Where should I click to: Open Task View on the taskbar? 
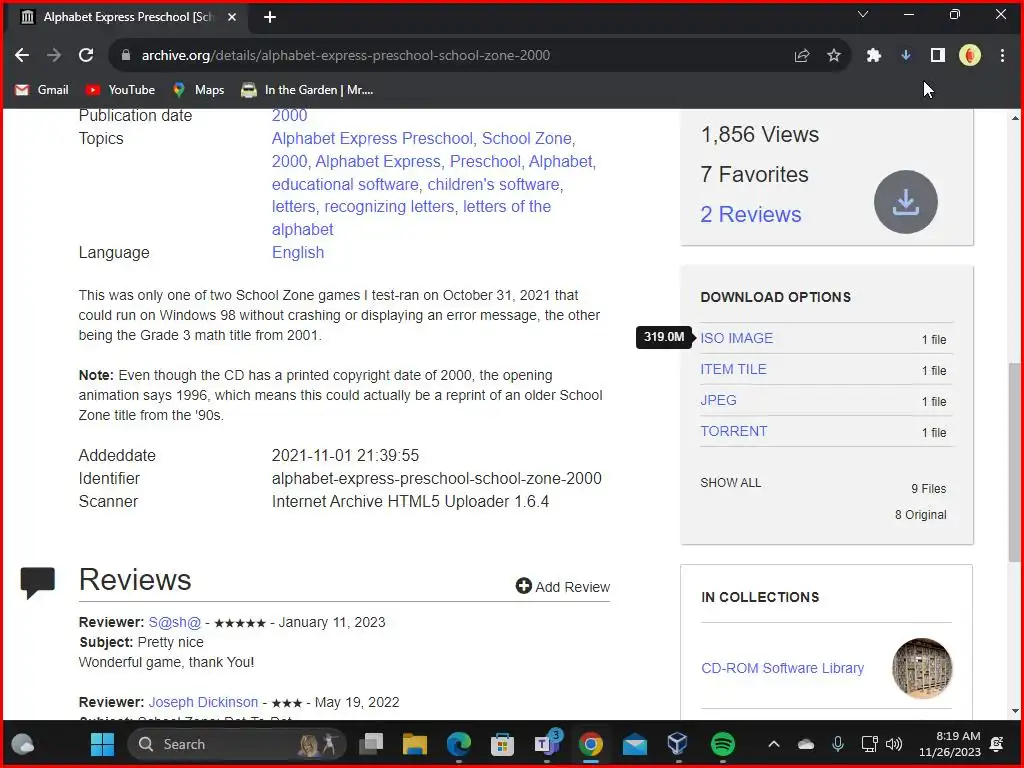pyautogui.click(x=371, y=744)
